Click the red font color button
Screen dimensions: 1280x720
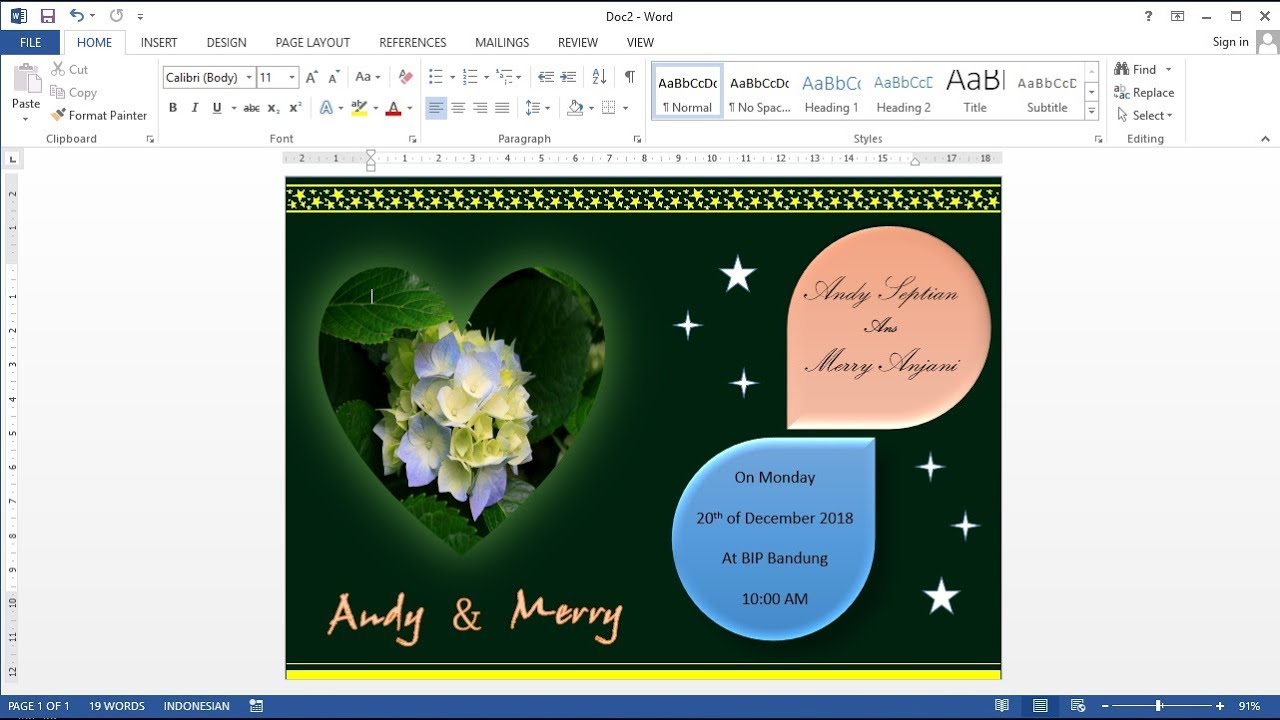(x=393, y=108)
